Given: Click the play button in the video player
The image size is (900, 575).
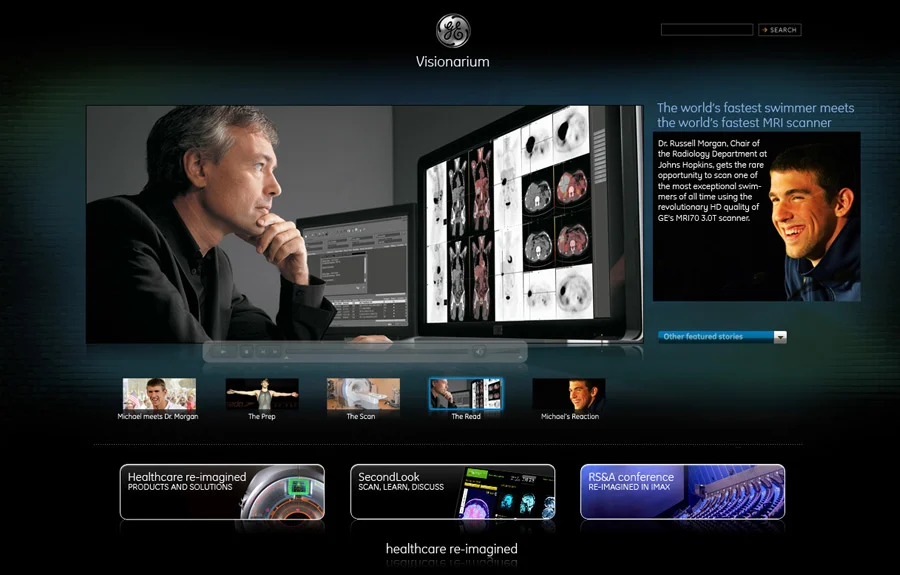Looking at the screenshot, I should click(224, 351).
